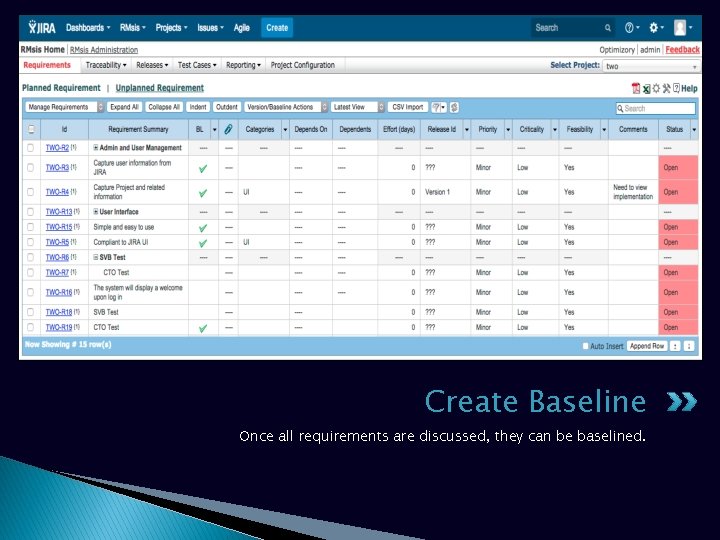
Task: Expand the User Interface group
Action: click(x=96, y=211)
